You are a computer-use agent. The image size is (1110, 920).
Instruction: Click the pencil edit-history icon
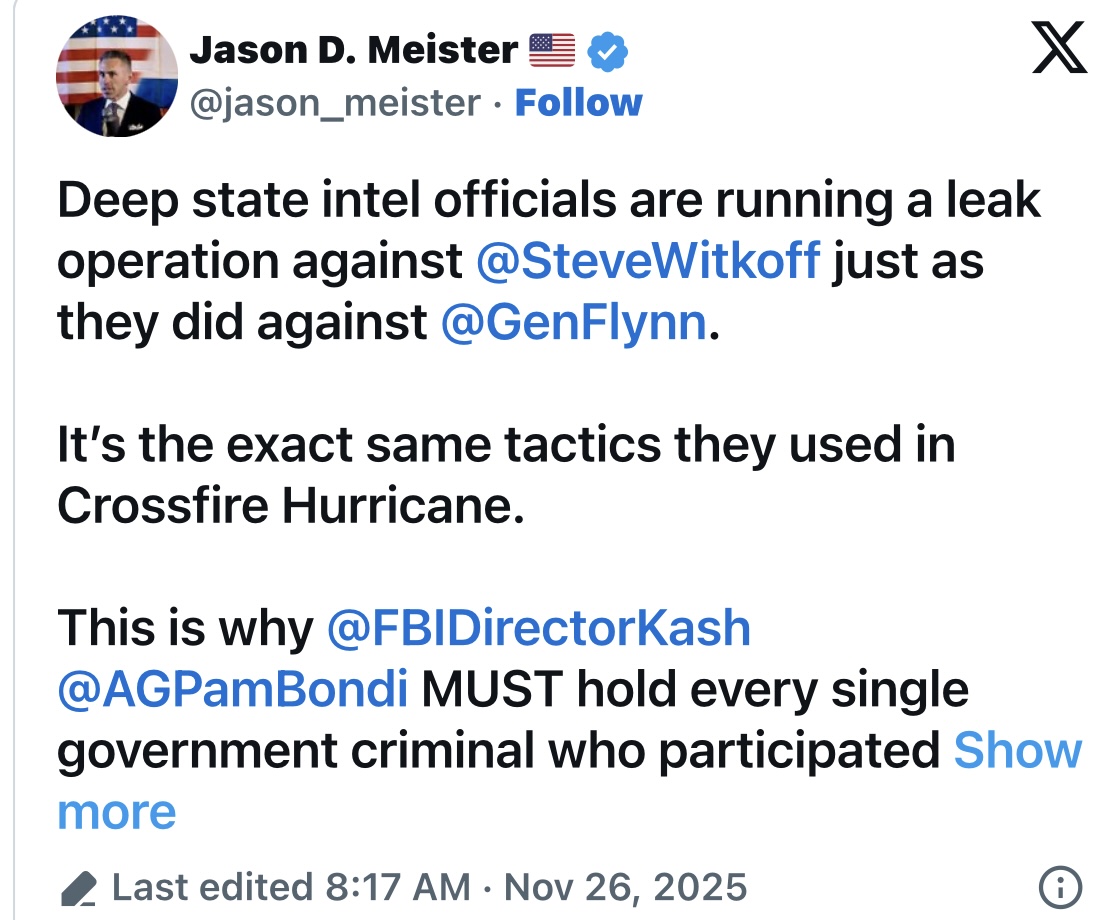click(x=78, y=888)
